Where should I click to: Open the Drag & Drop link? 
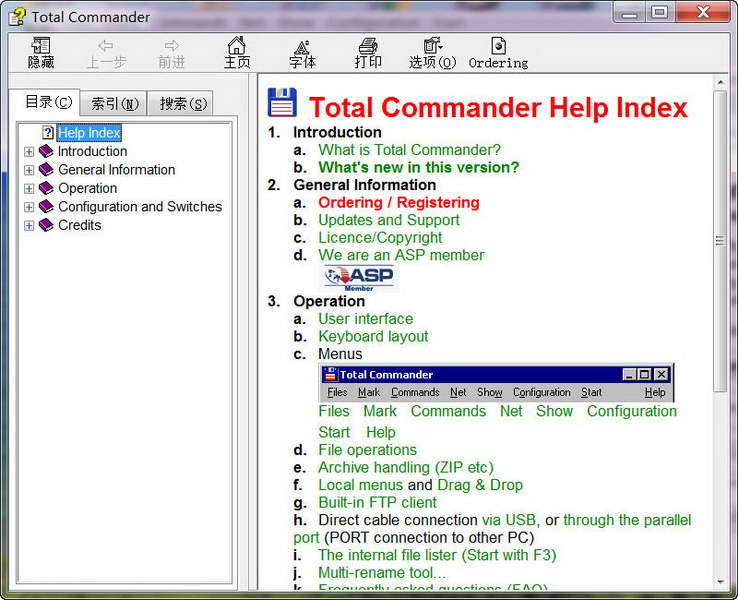pos(480,485)
